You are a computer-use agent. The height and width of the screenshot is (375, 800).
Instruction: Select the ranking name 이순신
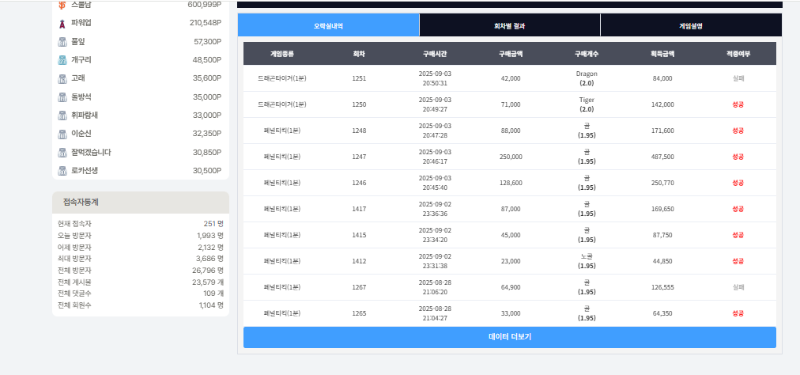81,134
